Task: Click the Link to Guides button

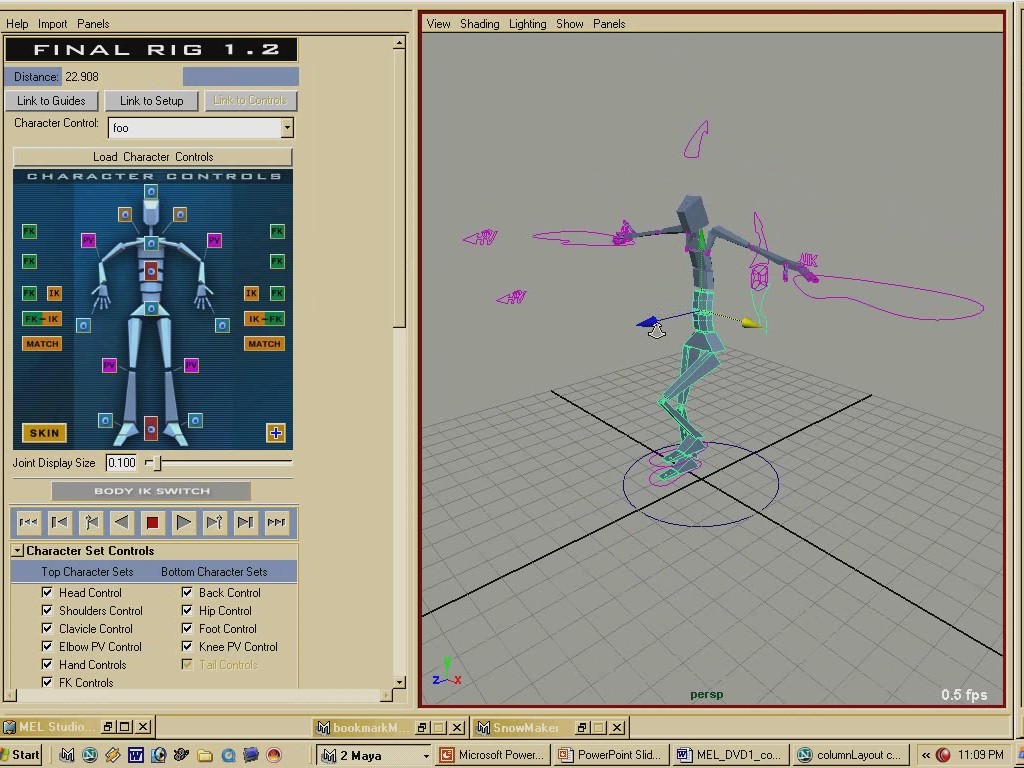Action: (x=51, y=101)
